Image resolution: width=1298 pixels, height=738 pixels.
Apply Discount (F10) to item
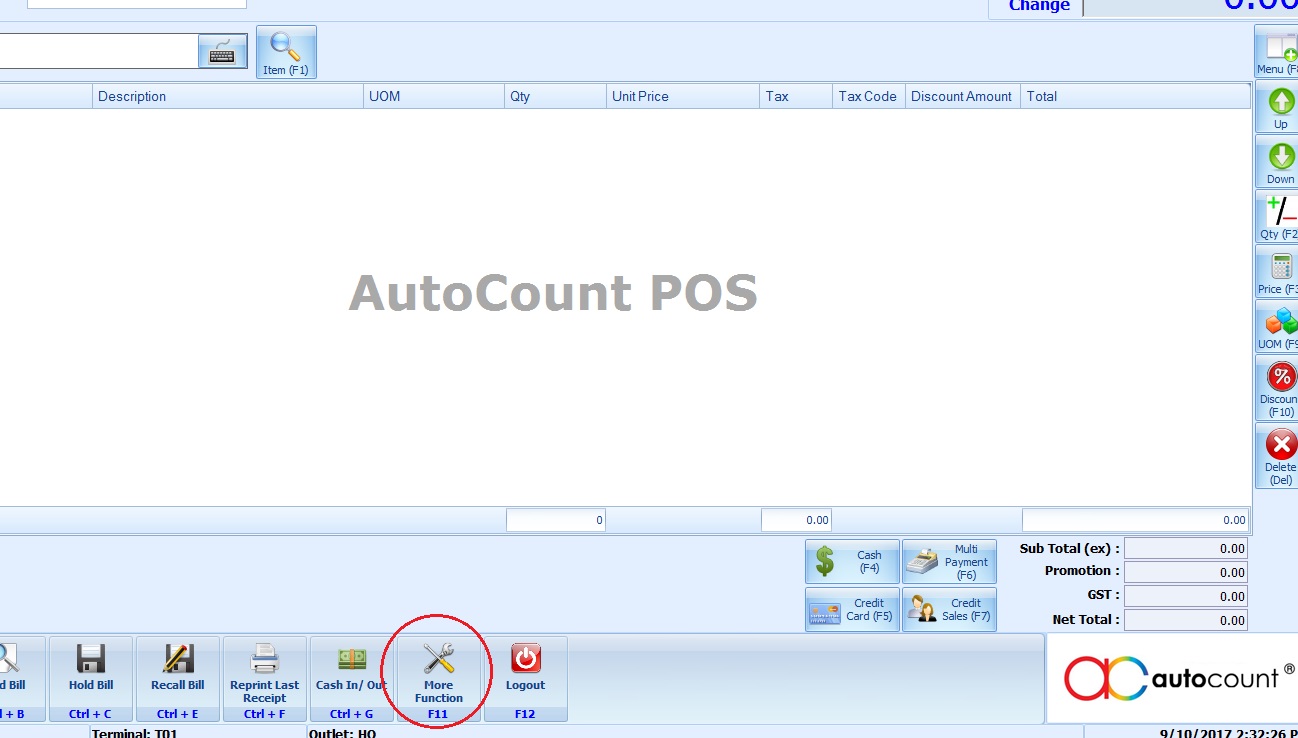click(1279, 388)
